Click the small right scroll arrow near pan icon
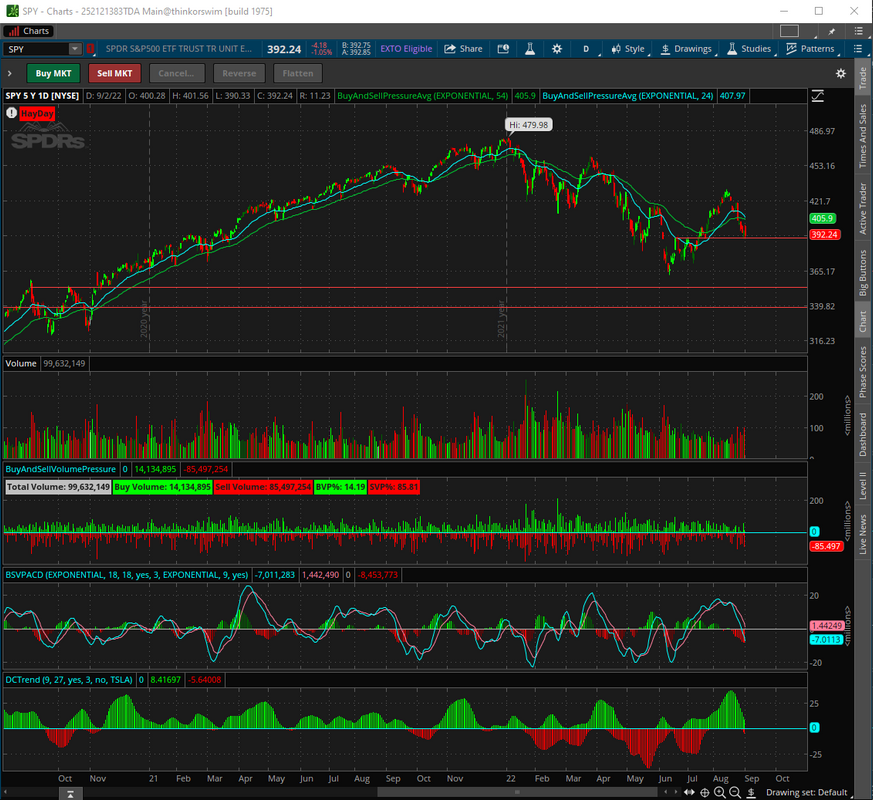 pyautogui.click(x=676, y=792)
